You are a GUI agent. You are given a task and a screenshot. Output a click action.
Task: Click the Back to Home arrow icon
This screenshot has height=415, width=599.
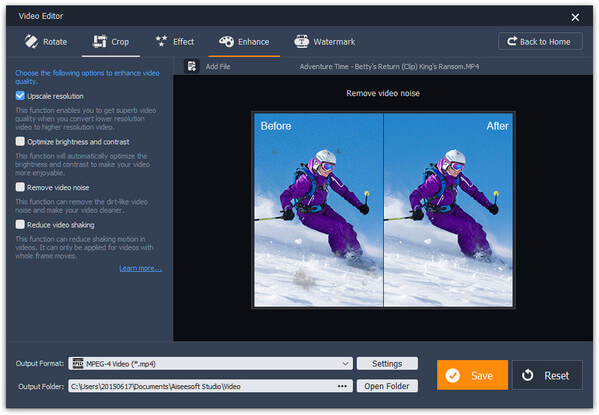click(x=512, y=41)
